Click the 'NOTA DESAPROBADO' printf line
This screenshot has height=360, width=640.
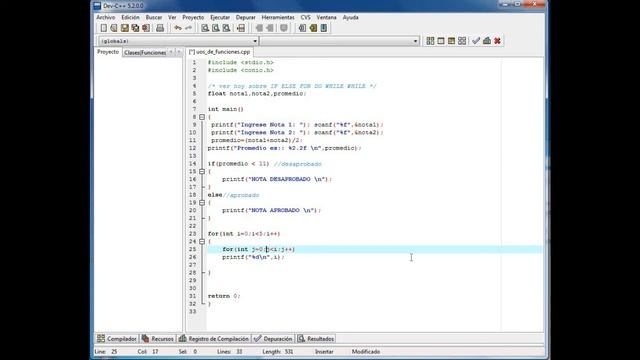click(277, 179)
